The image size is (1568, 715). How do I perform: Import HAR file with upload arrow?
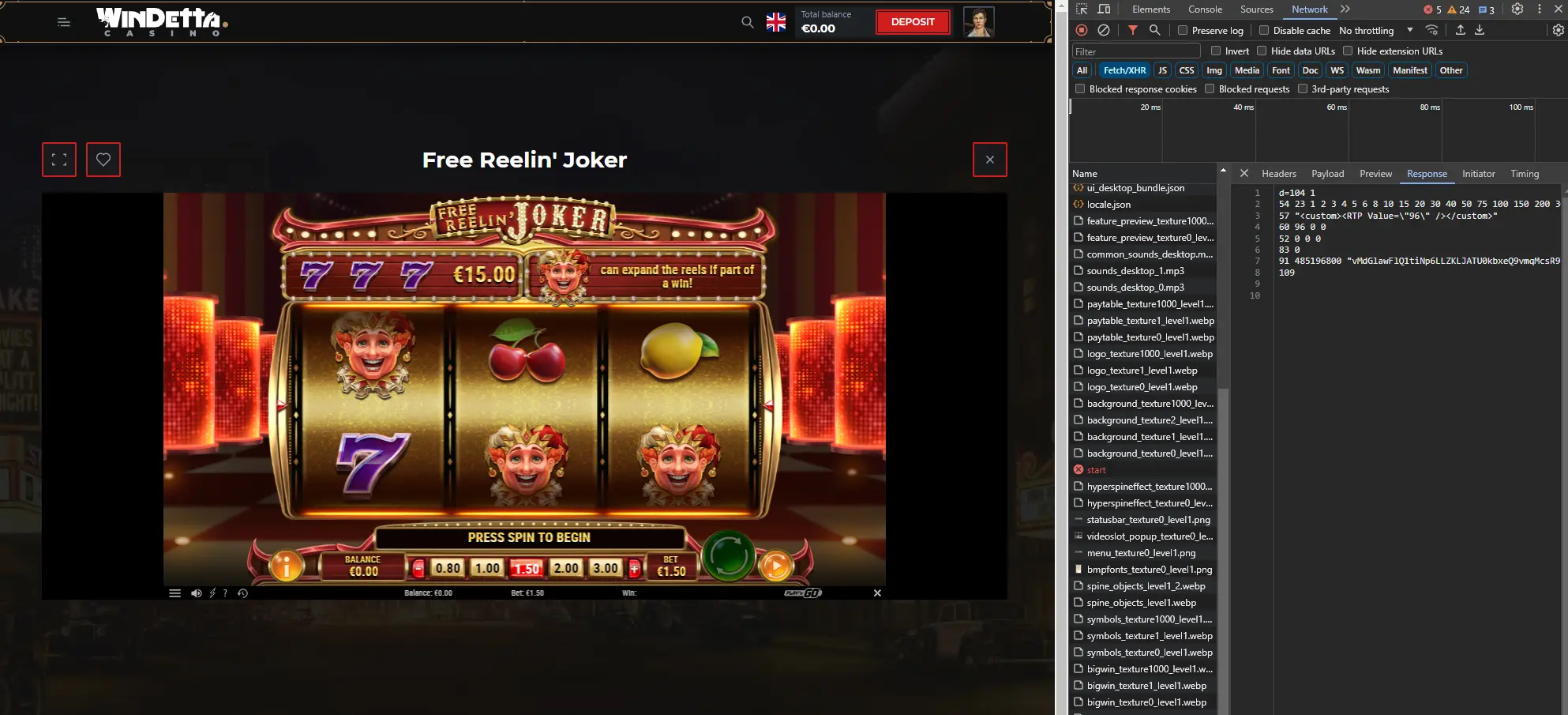(x=1461, y=30)
